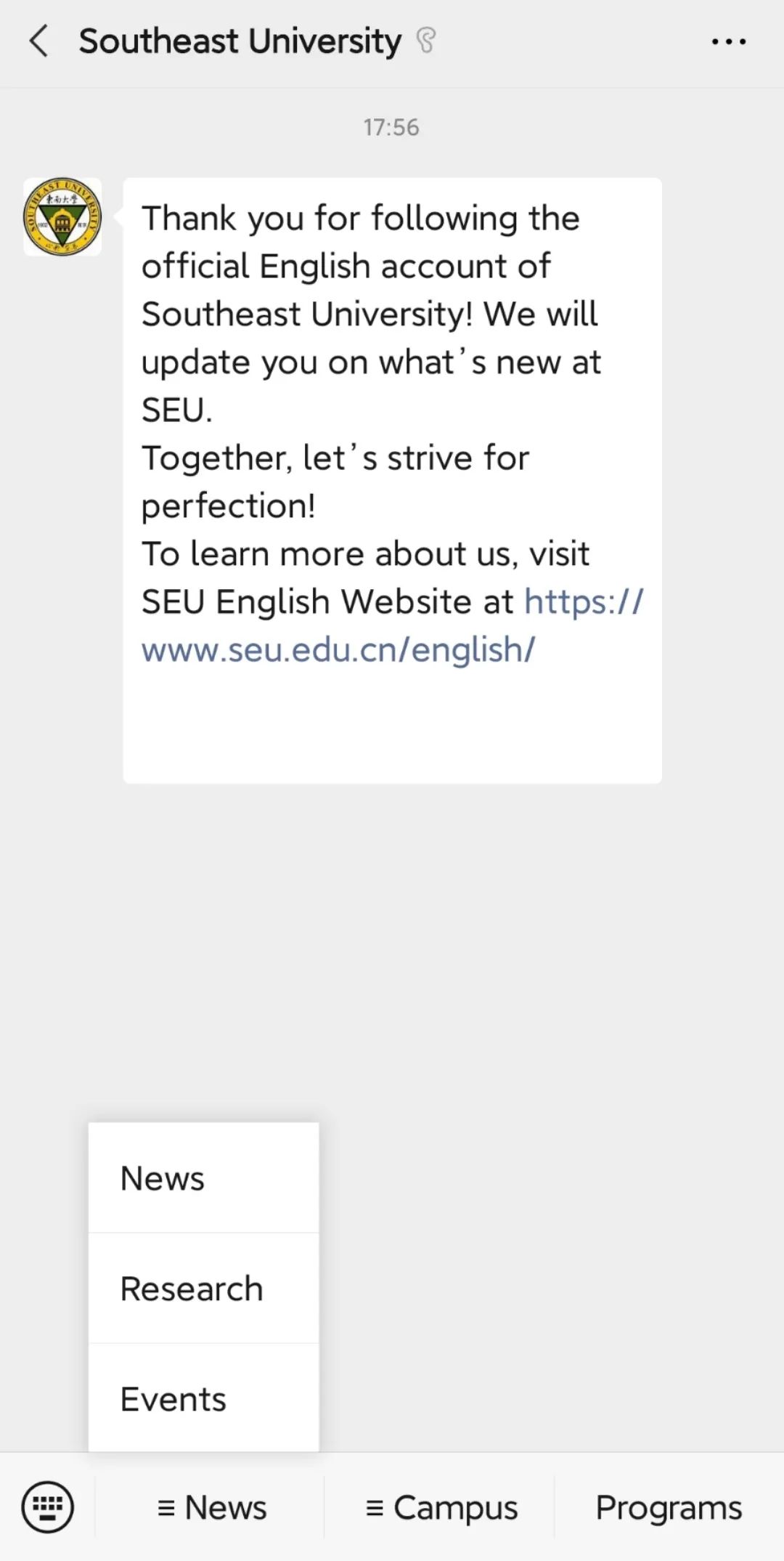784x1561 pixels.
Task: Open the www.seu.edu.cn/english/ link
Action: 338,649
